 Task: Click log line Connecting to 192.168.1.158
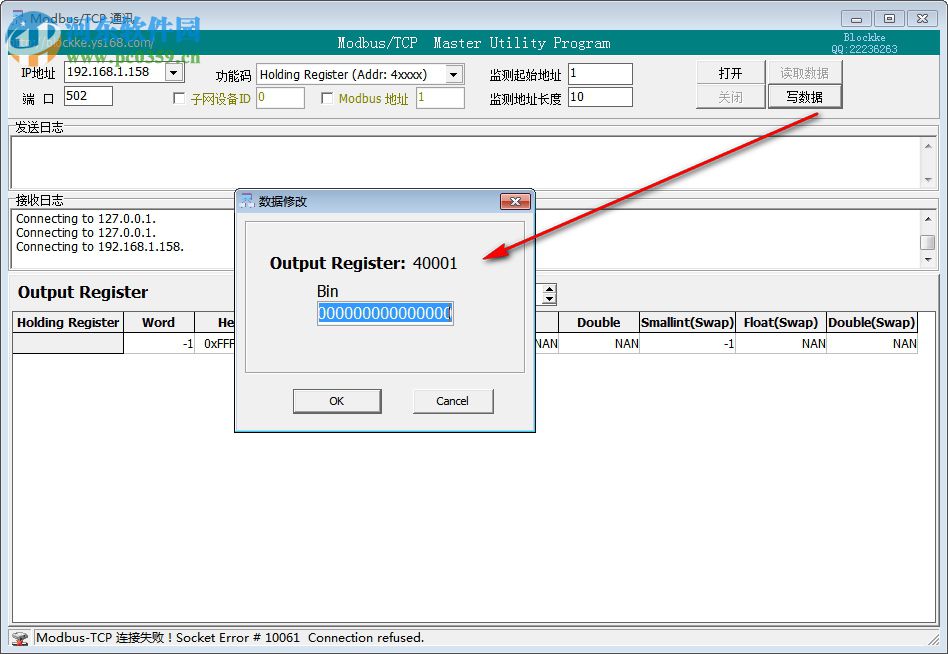(100, 247)
